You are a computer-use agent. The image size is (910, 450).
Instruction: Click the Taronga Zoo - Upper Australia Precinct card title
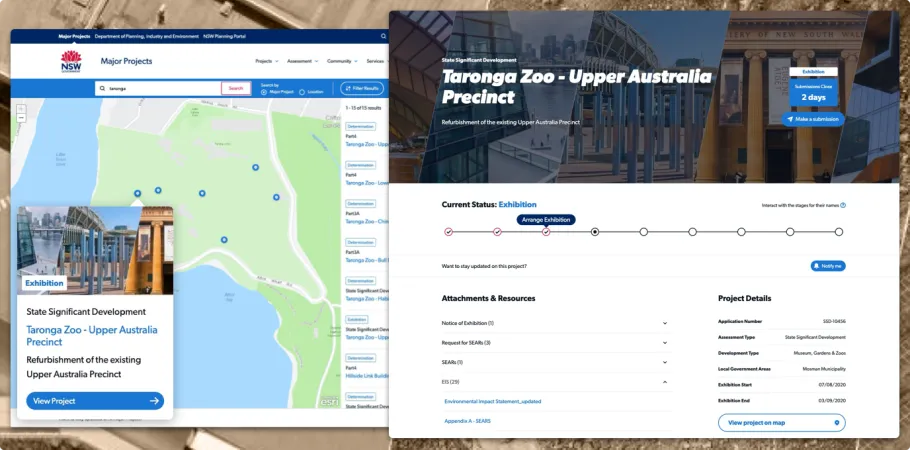92,336
